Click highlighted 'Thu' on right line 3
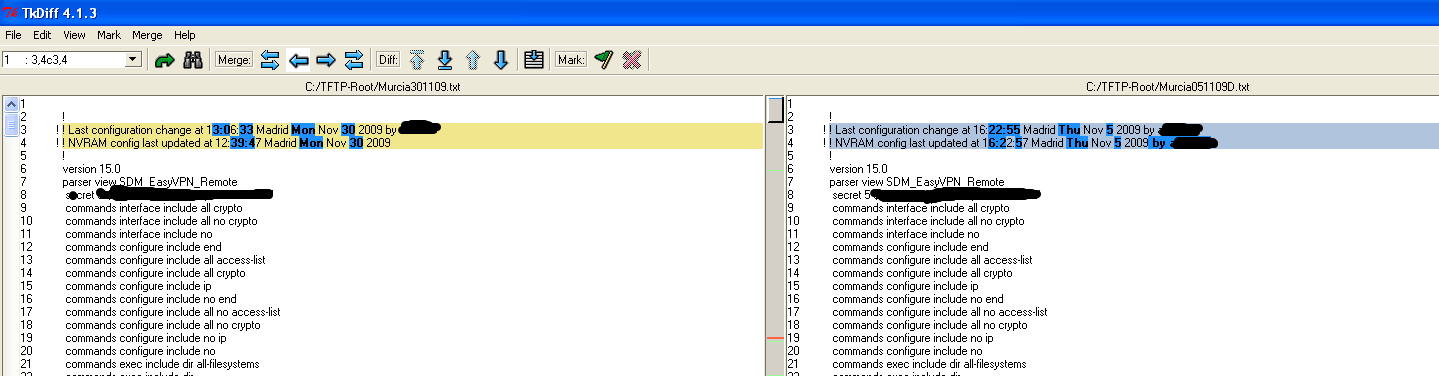The height and width of the screenshot is (376, 1439). [x=1070, y=130]
